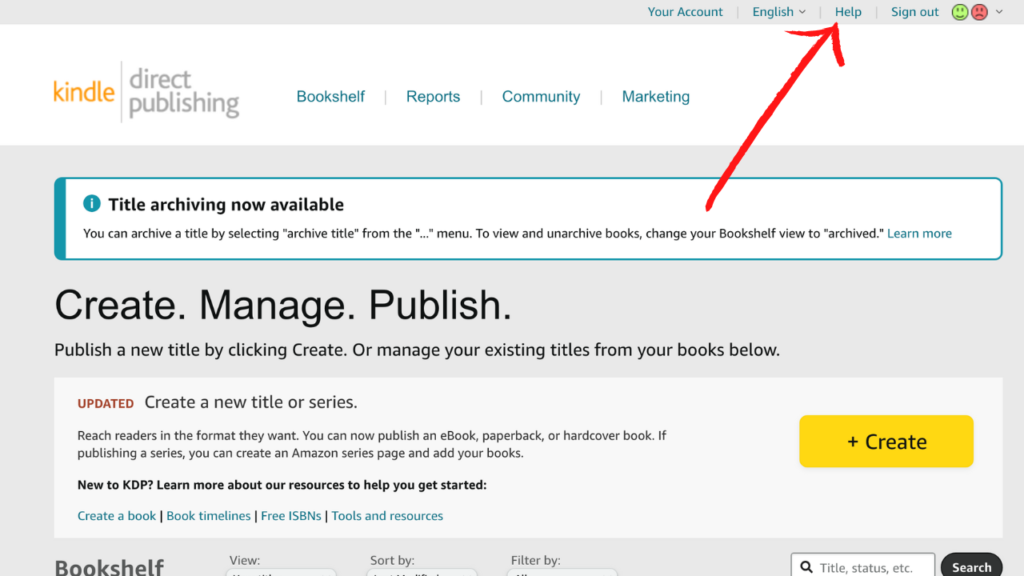Open the View dropdown in Bookshelf
This screenshot has width=1024, height=576.
point(281,572)
